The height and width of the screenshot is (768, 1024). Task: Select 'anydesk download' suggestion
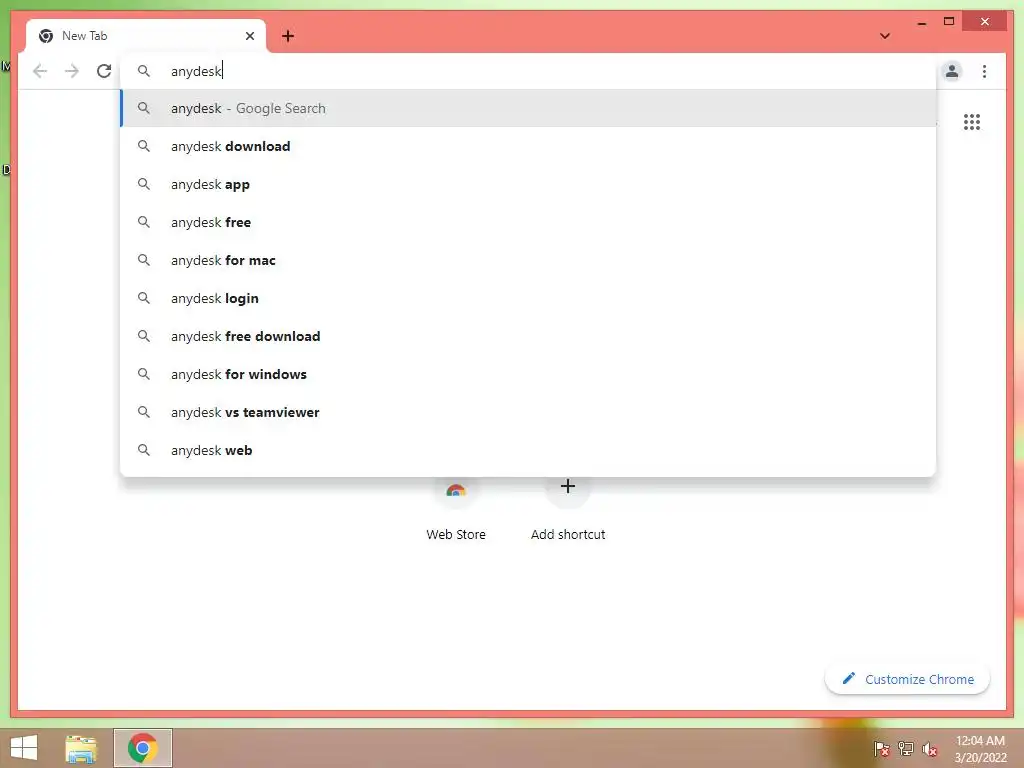click(528, 146)
